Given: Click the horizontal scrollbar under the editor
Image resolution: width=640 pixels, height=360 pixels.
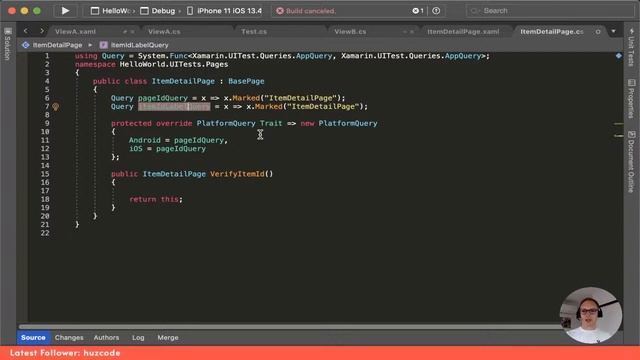Looking at the screenshot, I should (290, 327).
